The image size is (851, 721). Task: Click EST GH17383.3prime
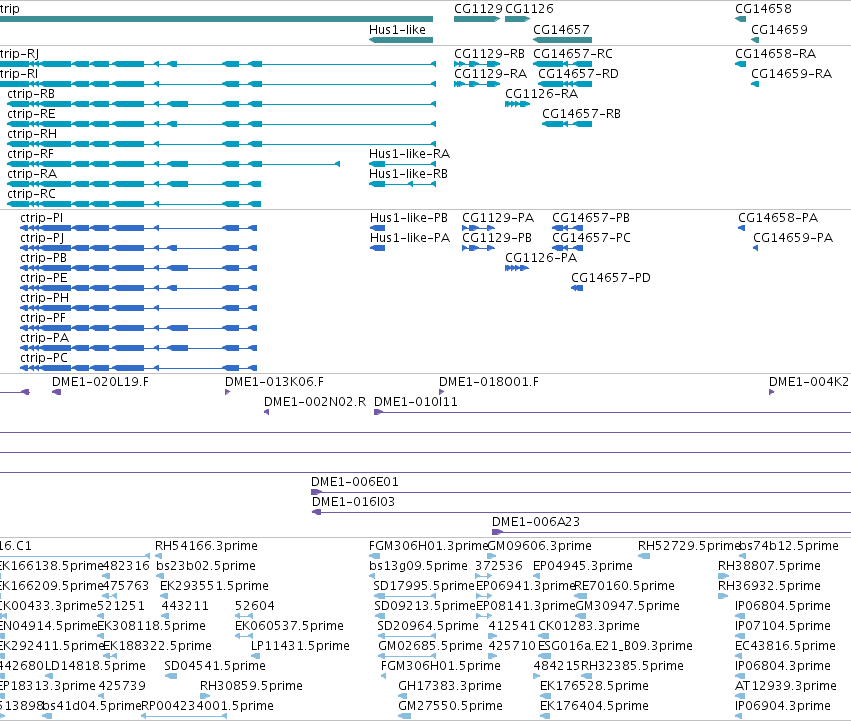tap(450, 686)
